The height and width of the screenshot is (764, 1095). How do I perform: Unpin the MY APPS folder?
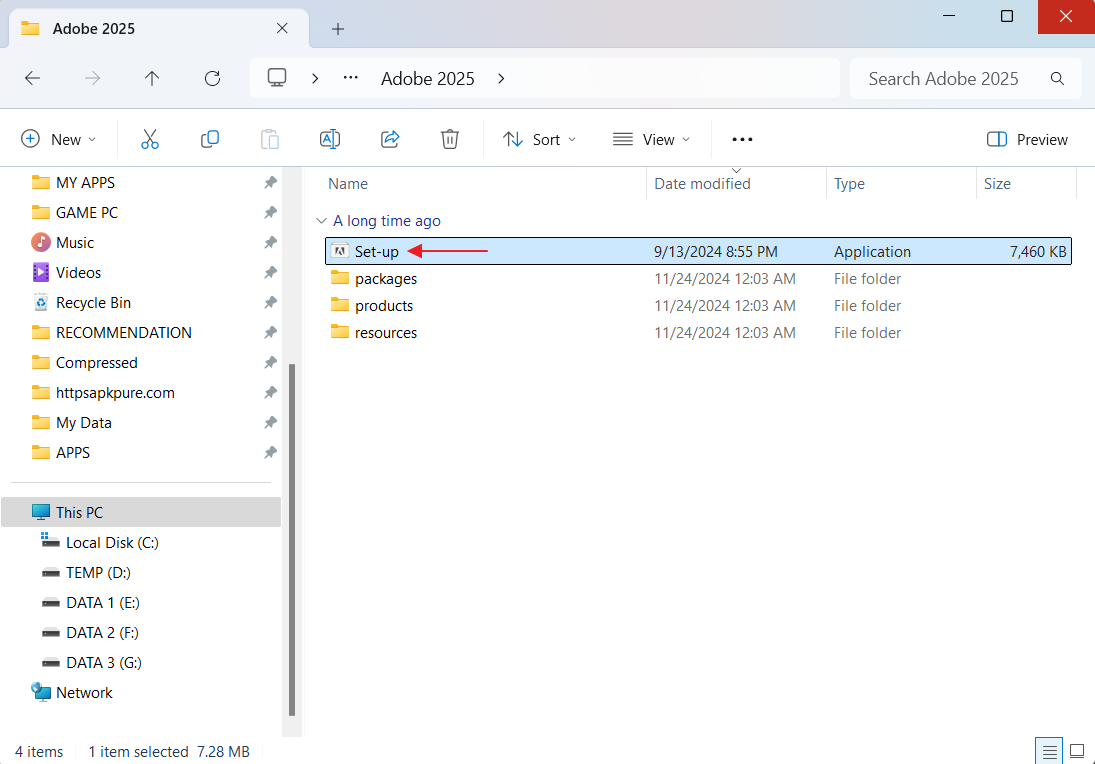(270, 183)
